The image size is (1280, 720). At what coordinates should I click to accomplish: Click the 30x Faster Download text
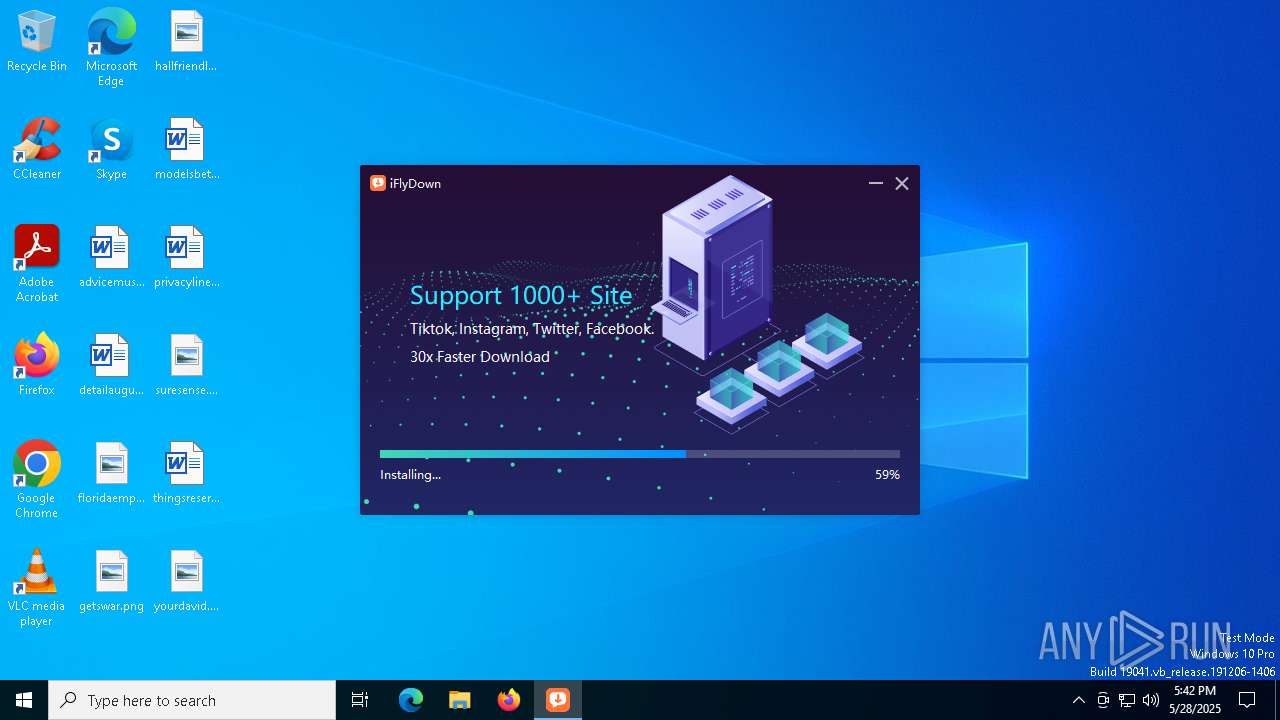pos(480,357)
